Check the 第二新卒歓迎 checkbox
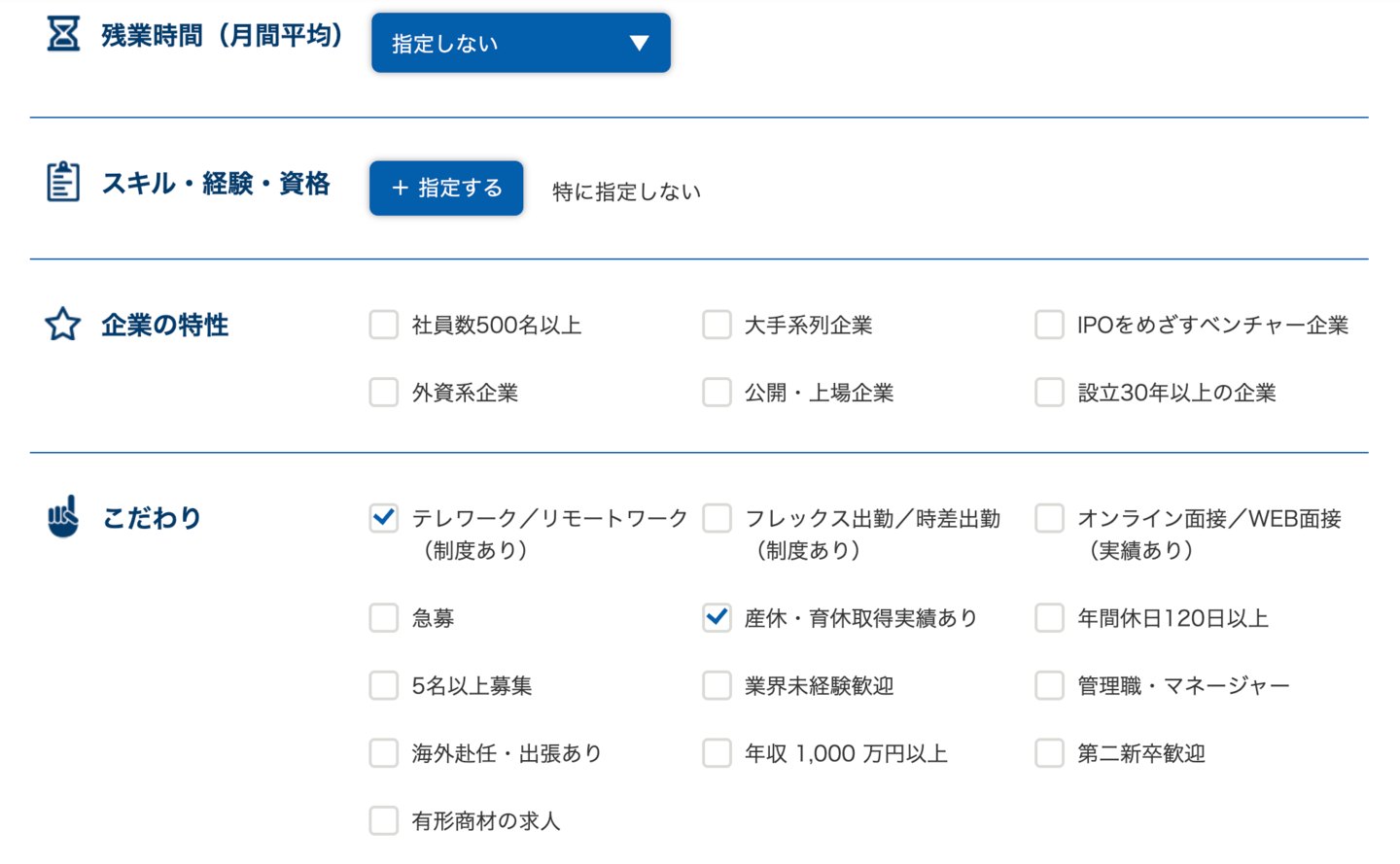Image resolution: width=1400 pixels, height=864 pixels. (1049, 752)
